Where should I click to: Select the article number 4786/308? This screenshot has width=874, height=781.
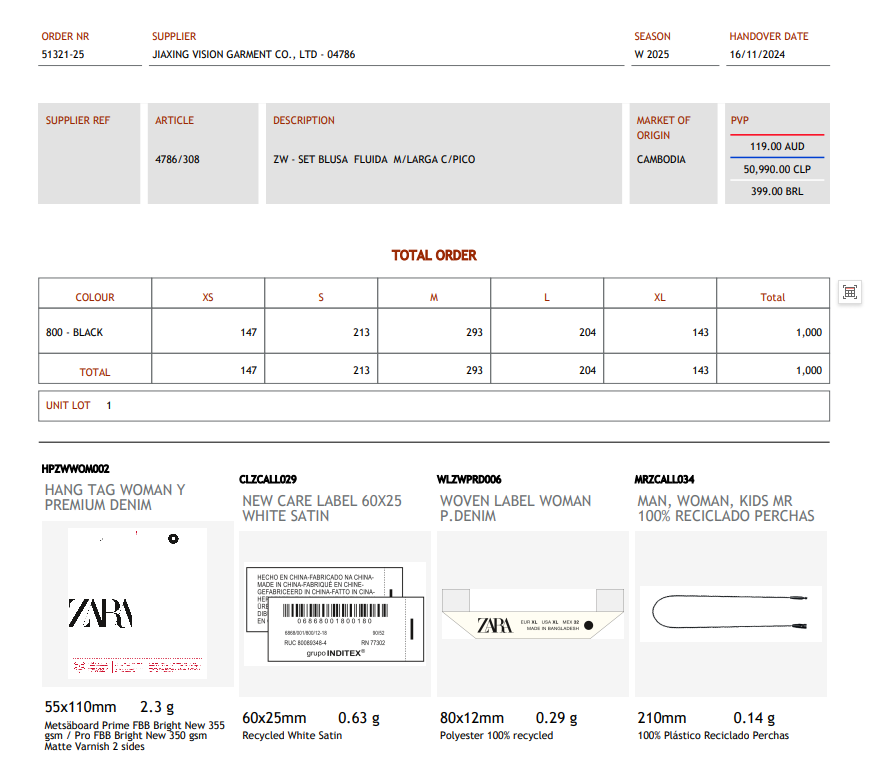tap(177, 159)
